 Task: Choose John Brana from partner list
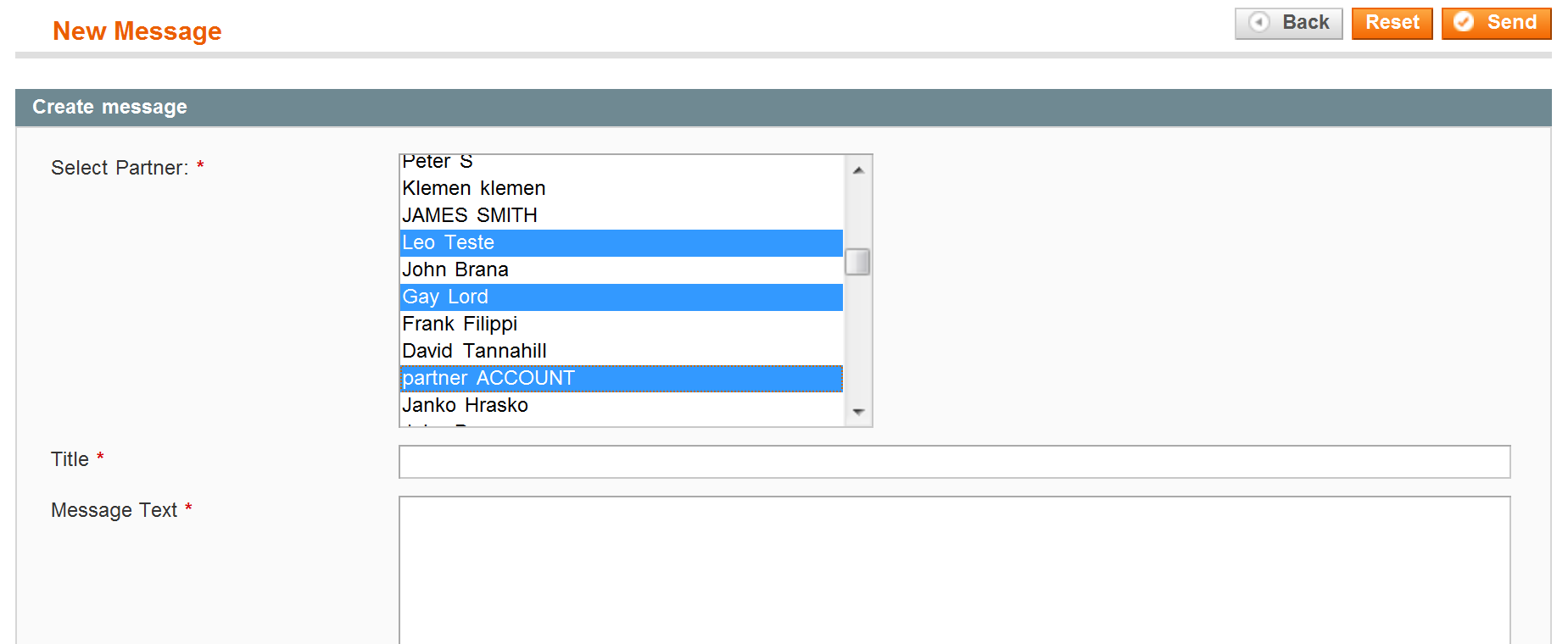click(455, 269)
